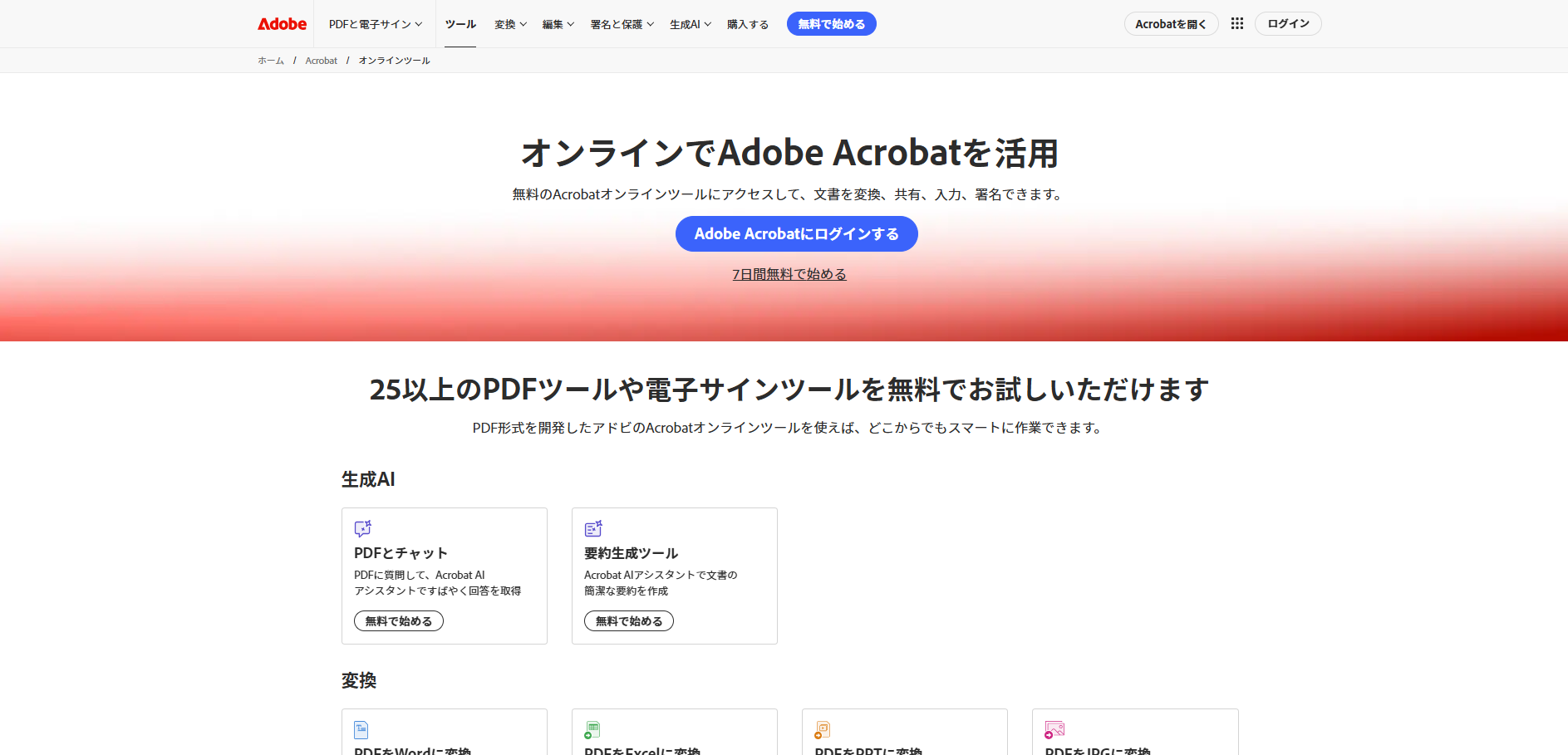
Task: Click the PDF to Excel conversion icon
Action: coord(592,729)
